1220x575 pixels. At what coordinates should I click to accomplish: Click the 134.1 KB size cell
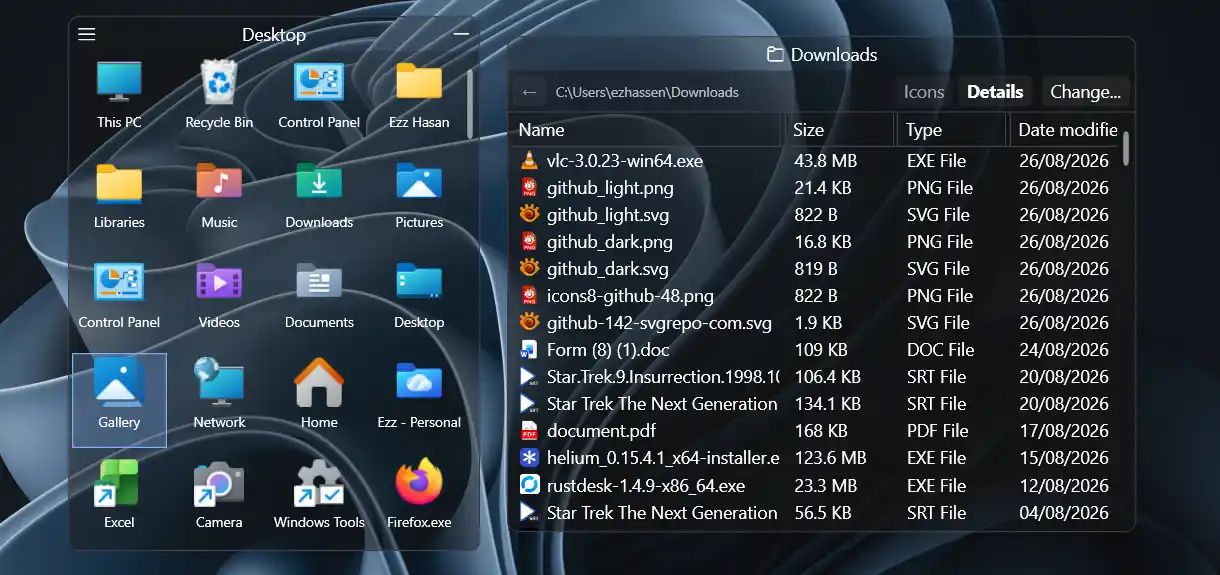(x=827, y=404)
